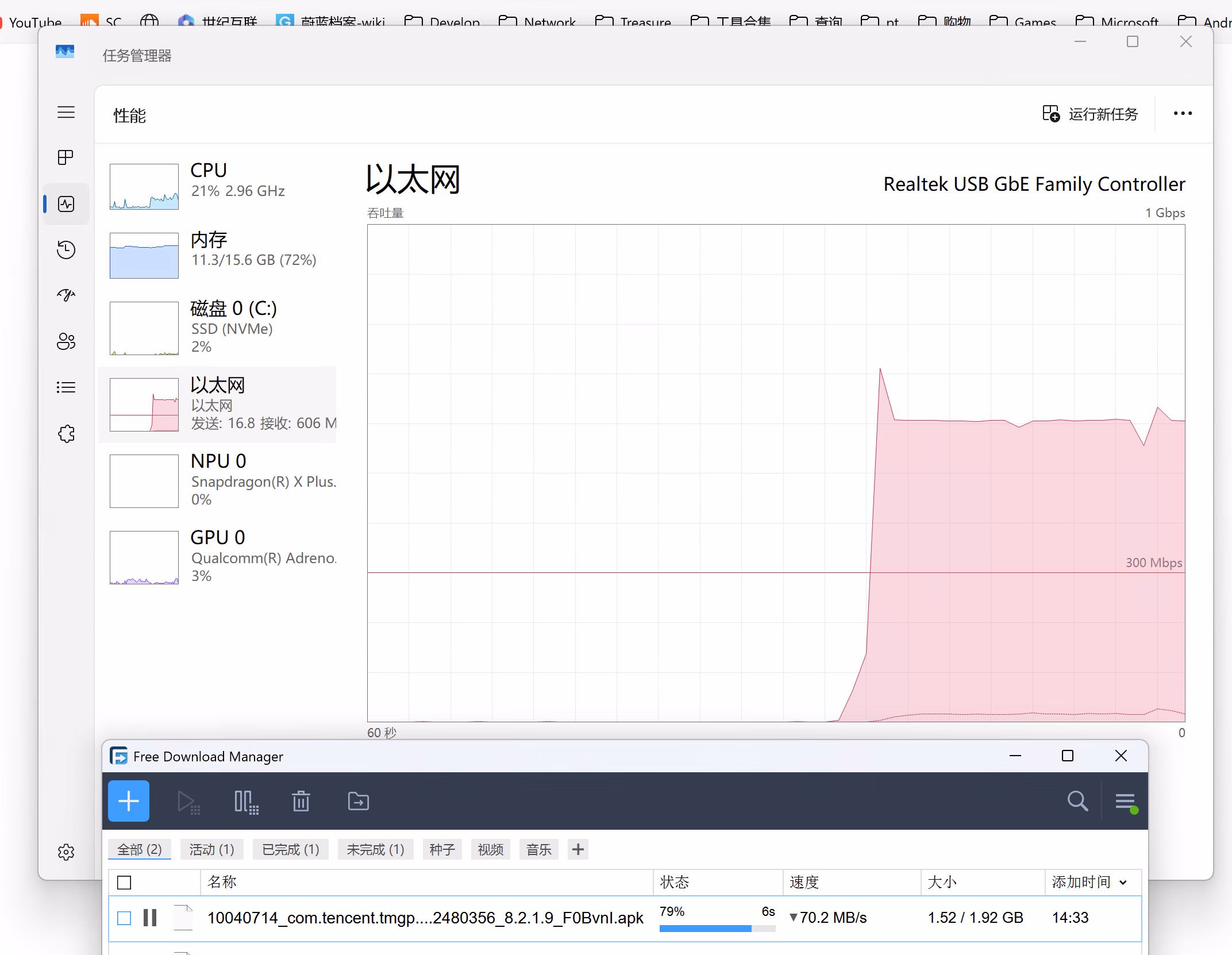
Task: Switch to the 已完成 (1) tab
Action: tap(290, 849)
